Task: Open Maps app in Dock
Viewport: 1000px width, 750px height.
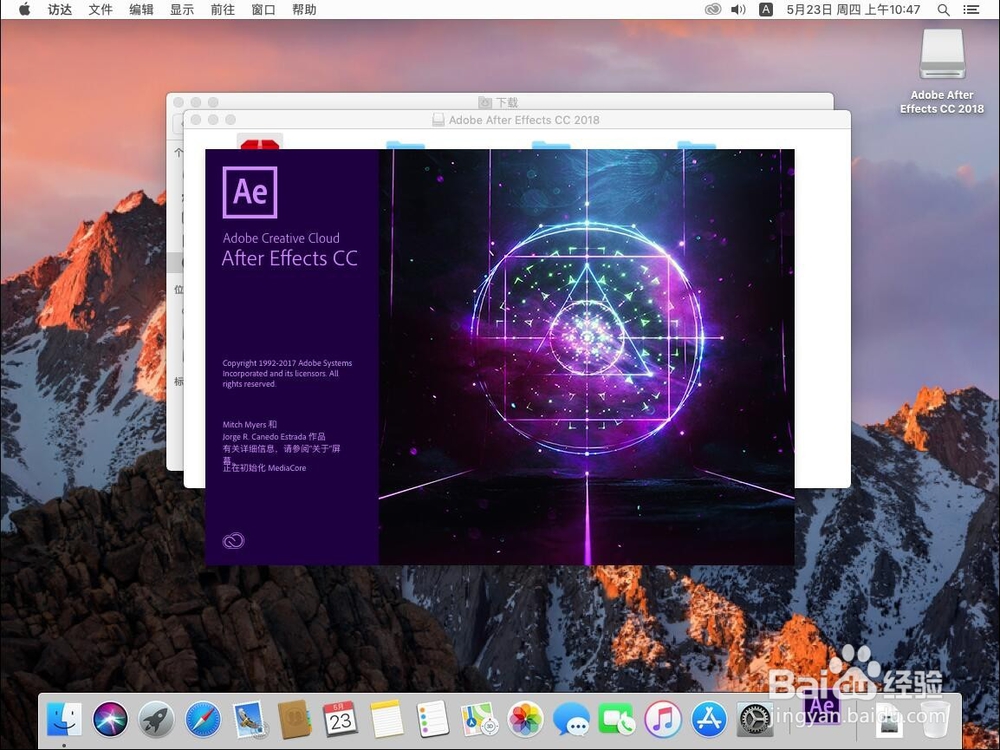Action: 479,719
